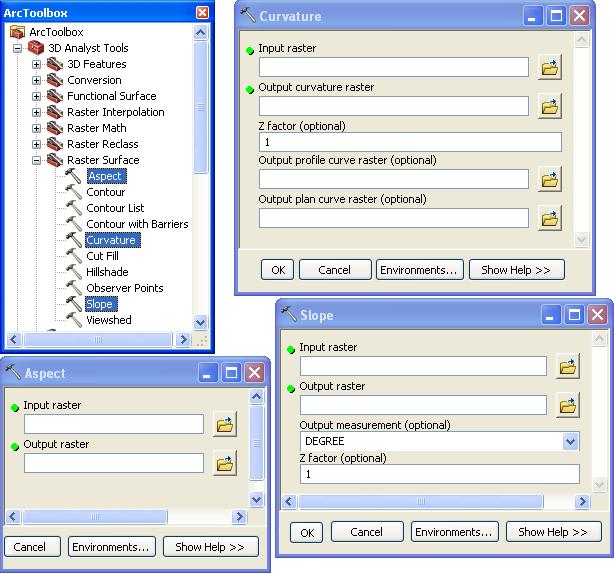This screenshot has width=614, height=574.
Task: Click Output raster field in Aspect dialog
Action: (x=114, y=463)
